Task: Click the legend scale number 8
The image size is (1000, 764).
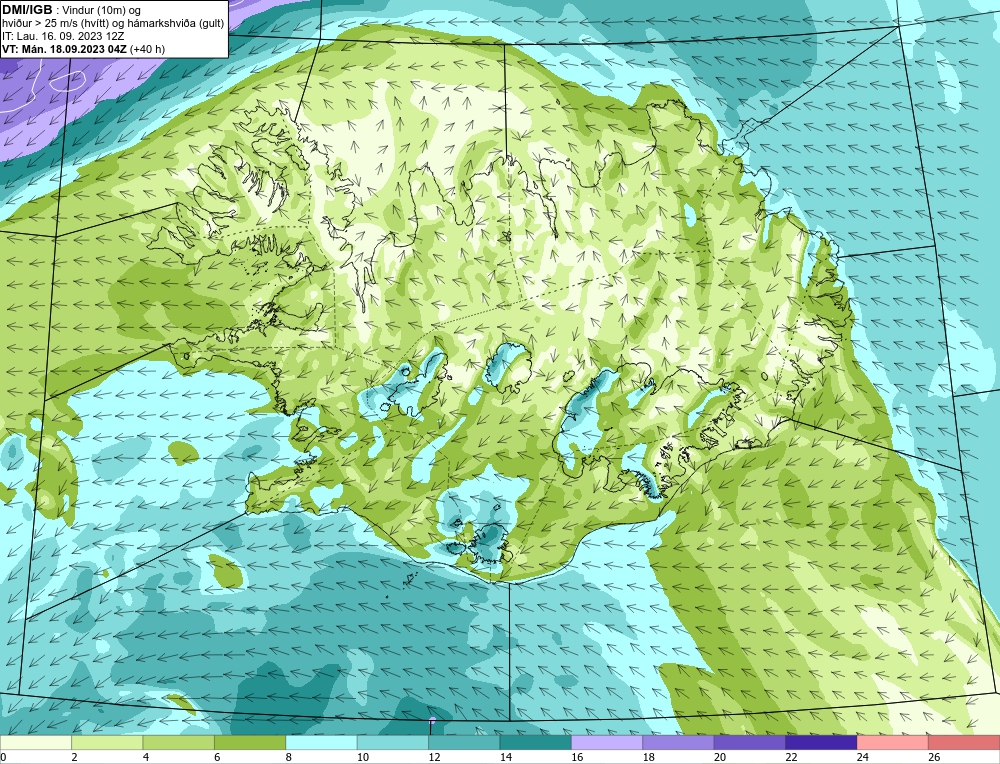Action: tap(289, 757)
